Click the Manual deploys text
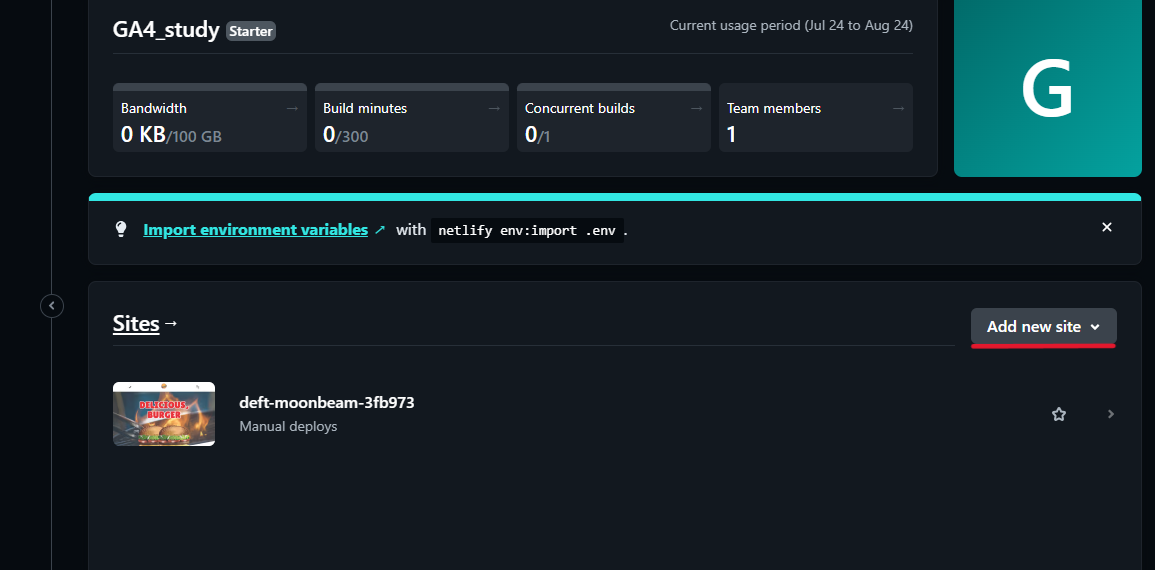 [288, 426]
